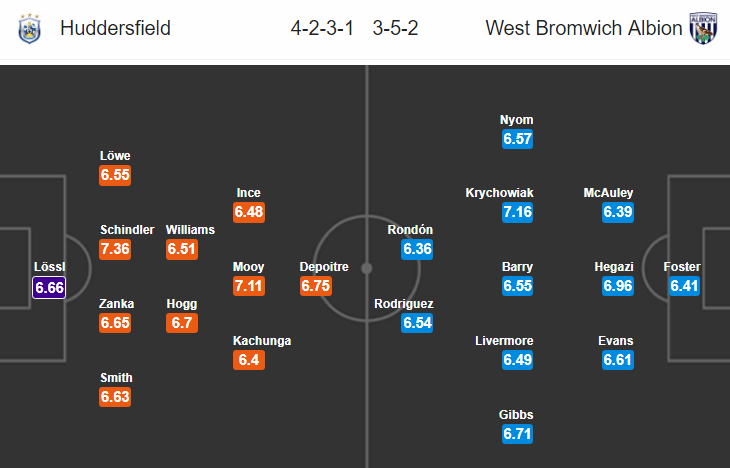The width and height of the screenshot is (730, 468).
Task: Click the 4-2-3-1 formation label
Action: [322, 28]
